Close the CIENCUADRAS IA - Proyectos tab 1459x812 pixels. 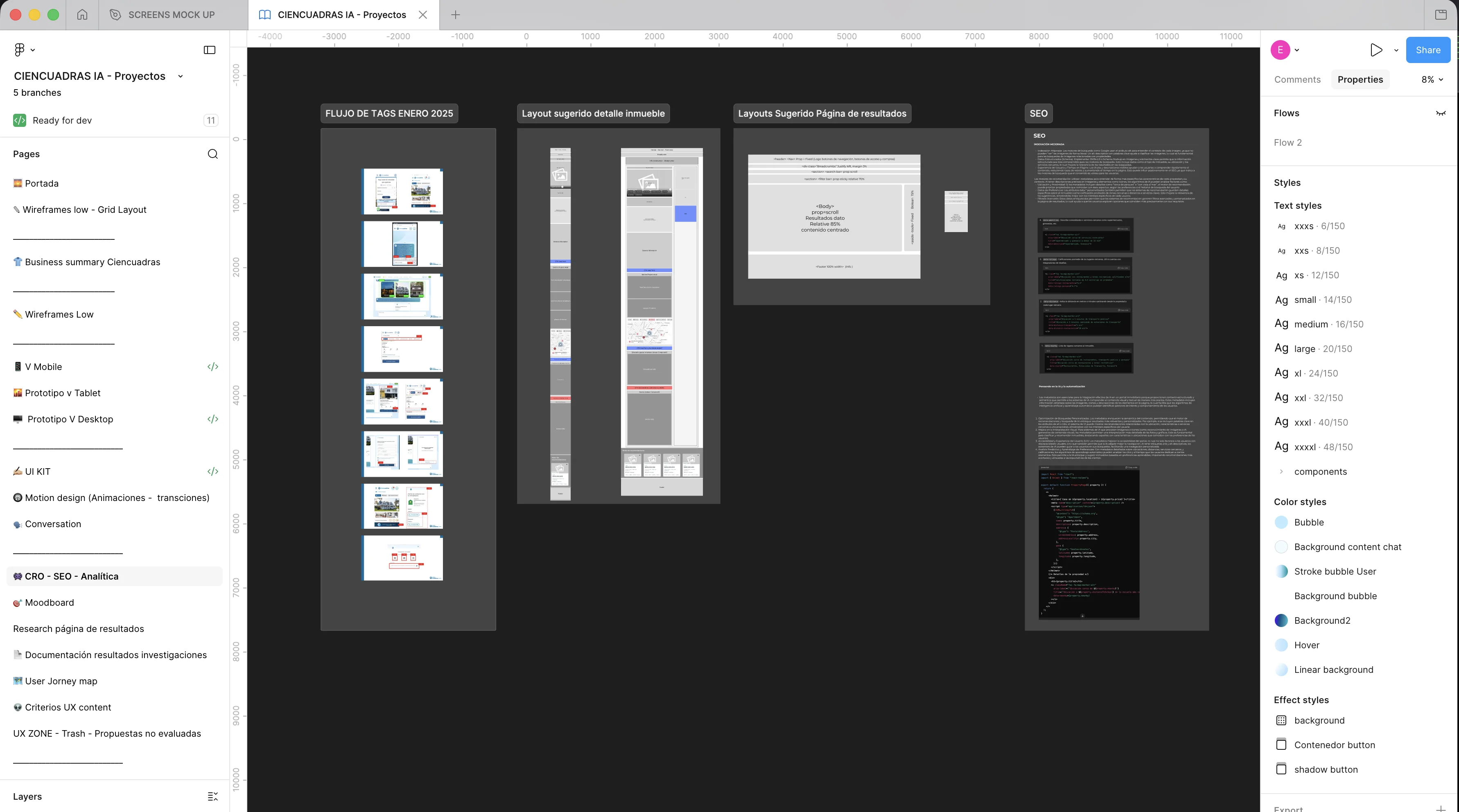coord(423,15)
